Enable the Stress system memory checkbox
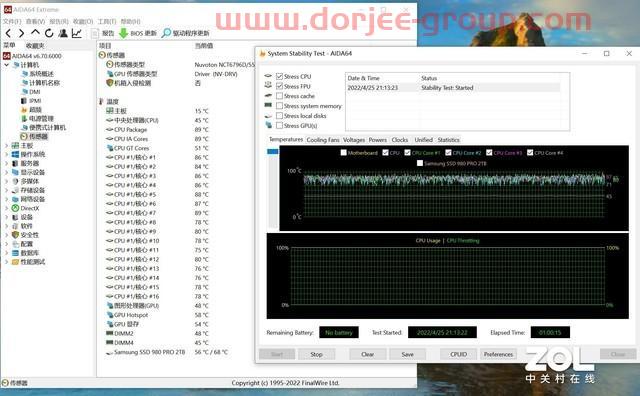The image size is (640, 396). point(280,106)
